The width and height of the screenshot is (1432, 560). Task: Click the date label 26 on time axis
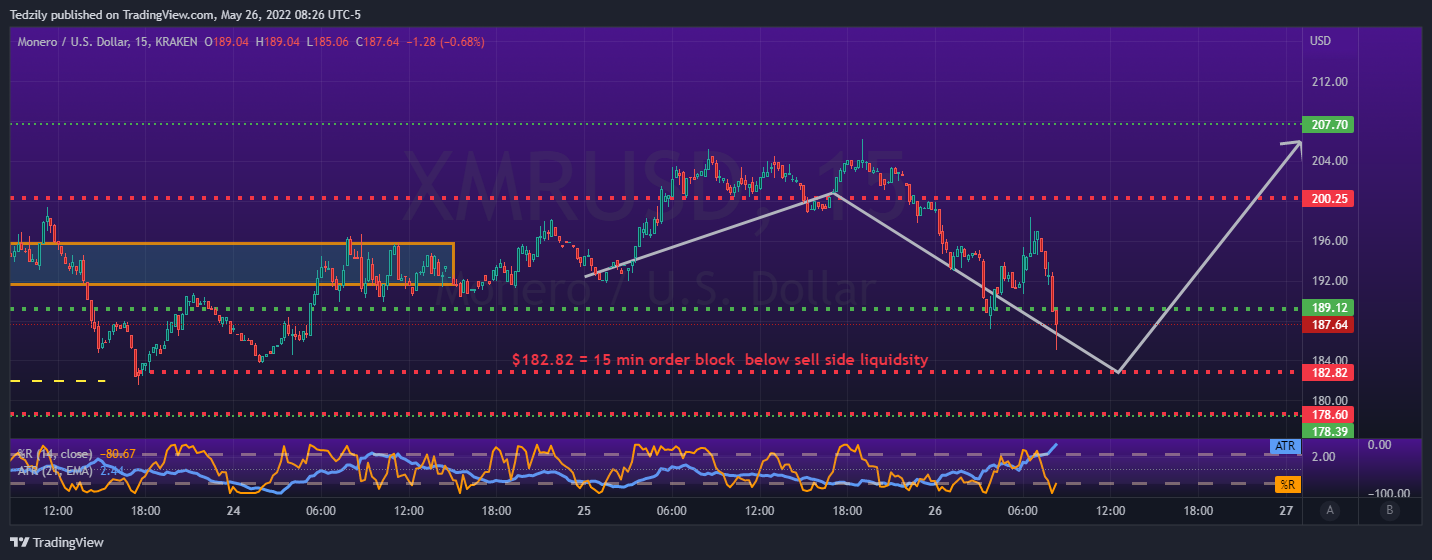935,511
